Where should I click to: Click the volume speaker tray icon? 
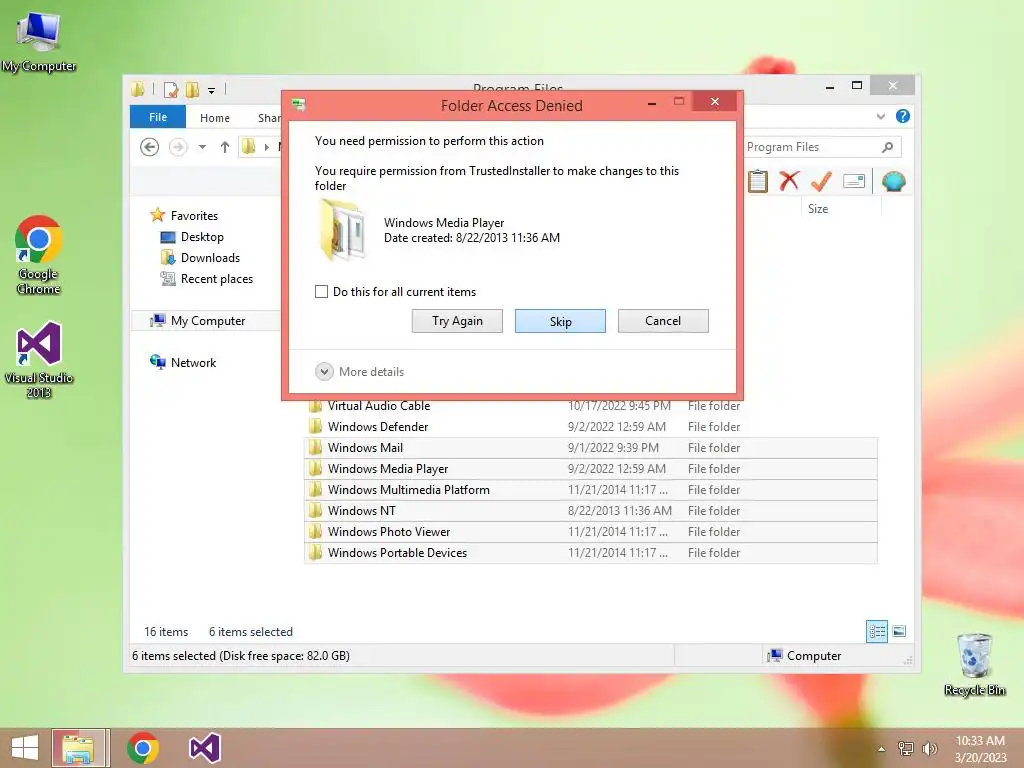click(929, 748)
